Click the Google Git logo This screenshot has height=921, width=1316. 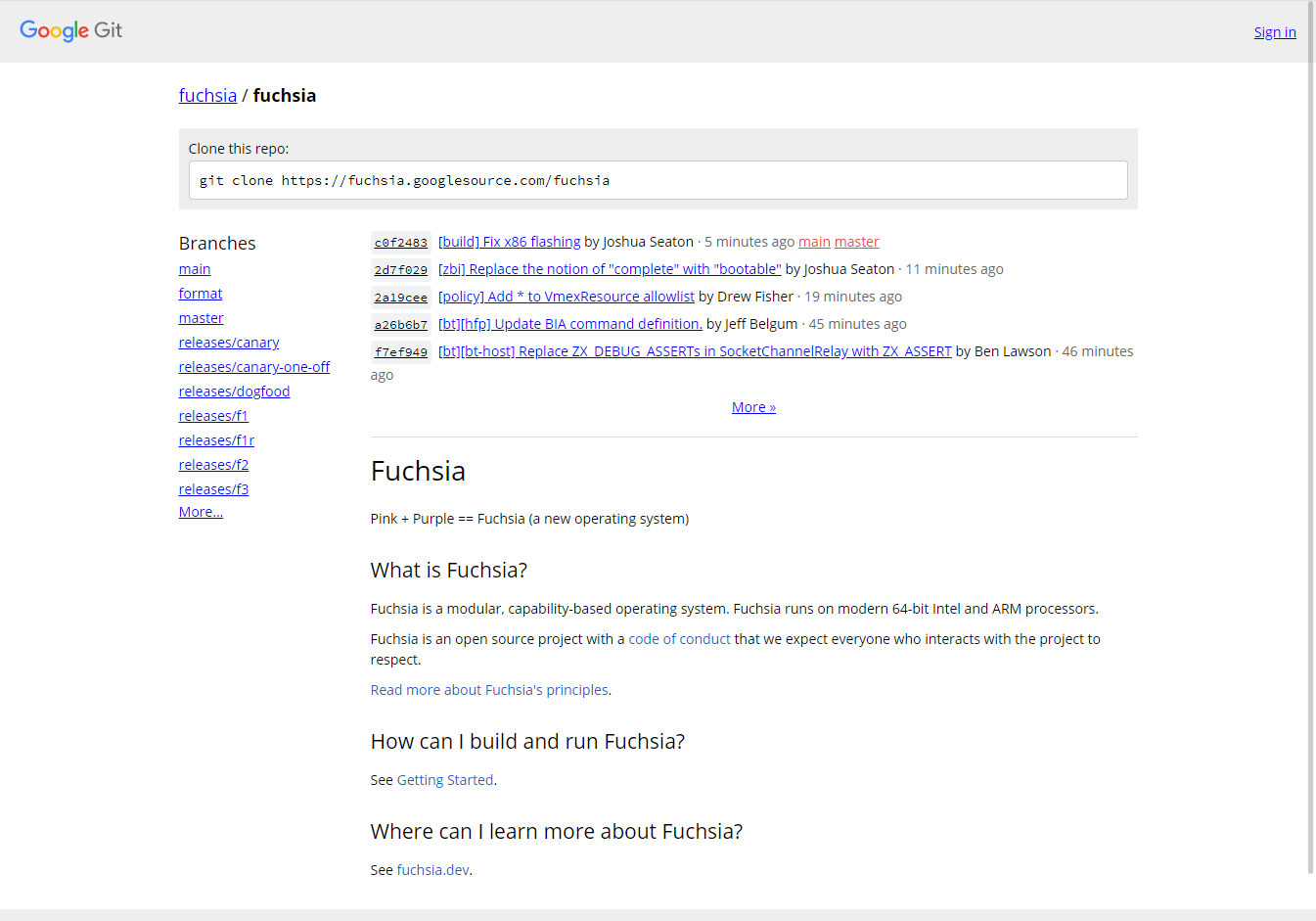click(x=70, y=30)
